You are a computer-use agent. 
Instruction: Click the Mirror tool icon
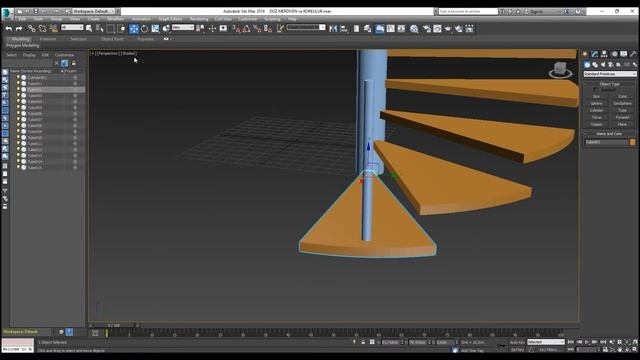pyautogui.click(x=333, y=29)
